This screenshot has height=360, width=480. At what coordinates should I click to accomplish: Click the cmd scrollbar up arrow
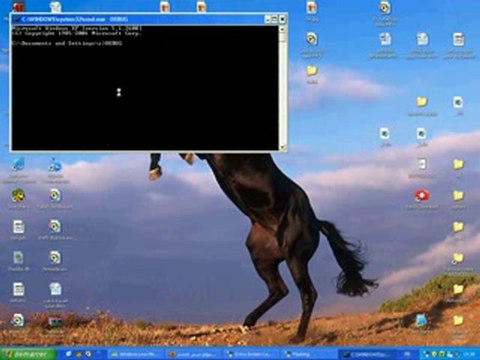click(x=282, y=29)
